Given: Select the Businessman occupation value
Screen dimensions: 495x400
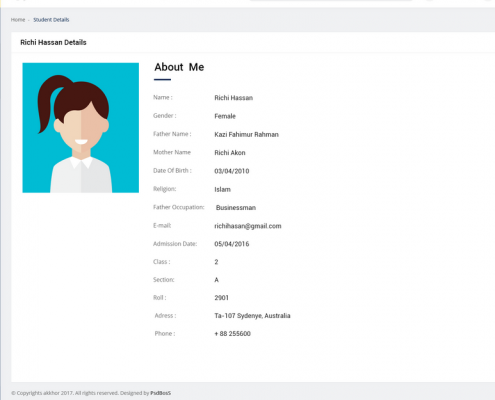Looking at the screenshot, I should coord(236,208).
